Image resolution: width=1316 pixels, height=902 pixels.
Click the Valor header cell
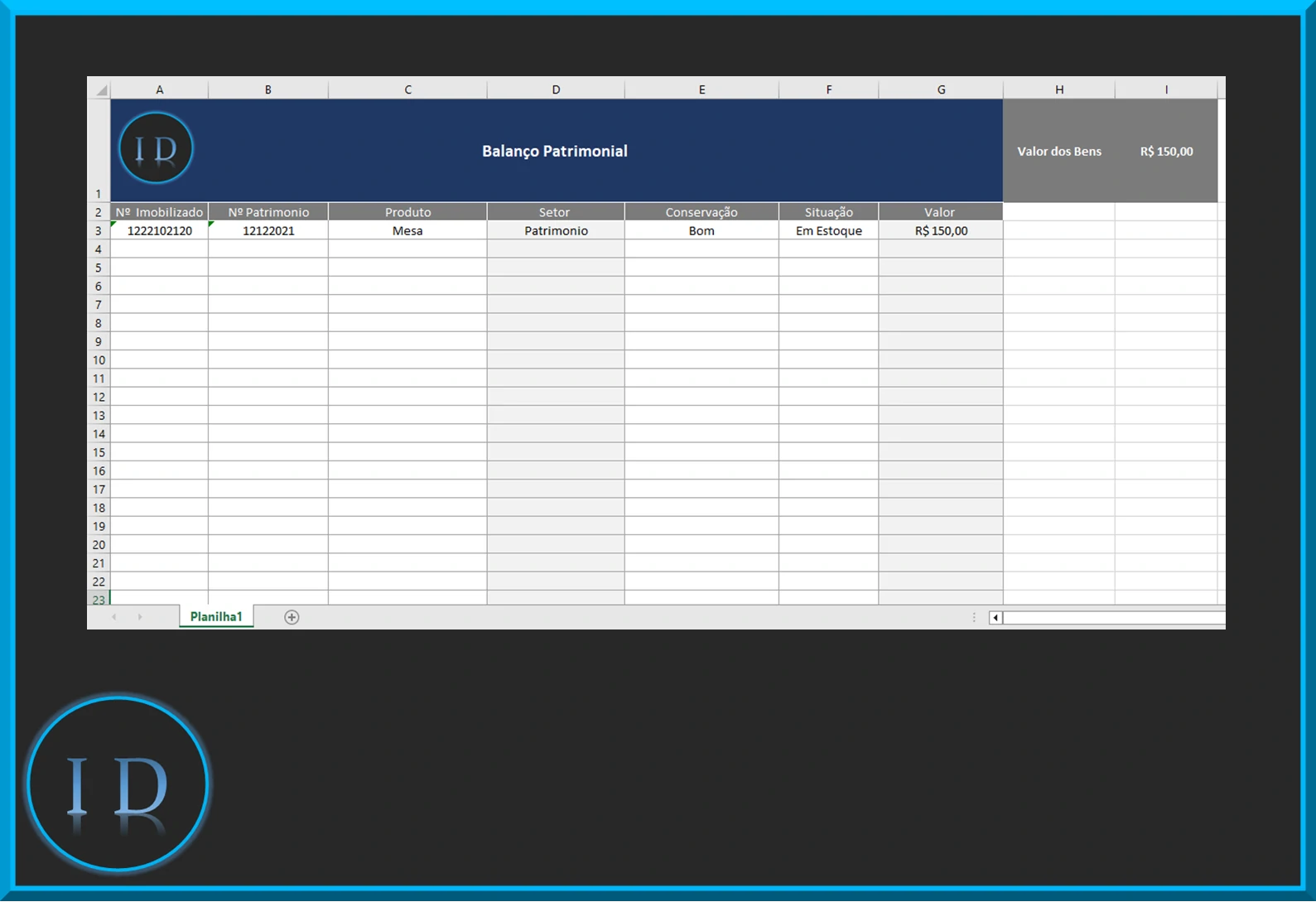[941, 212]
